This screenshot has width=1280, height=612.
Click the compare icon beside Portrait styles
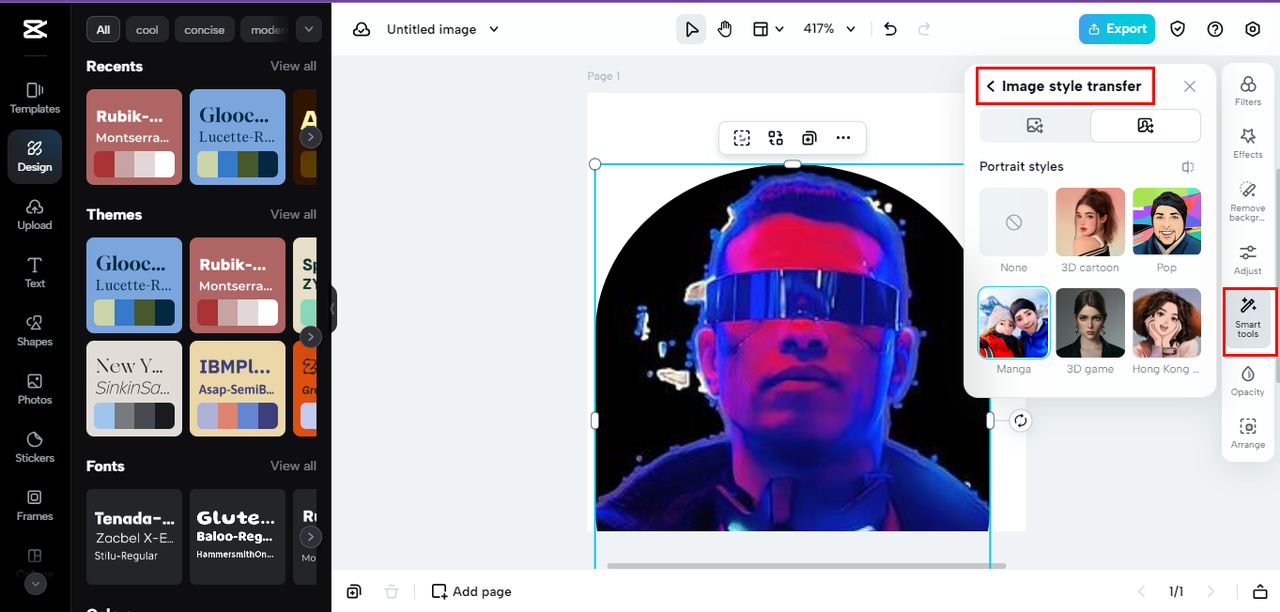(x=1187, y=167)
